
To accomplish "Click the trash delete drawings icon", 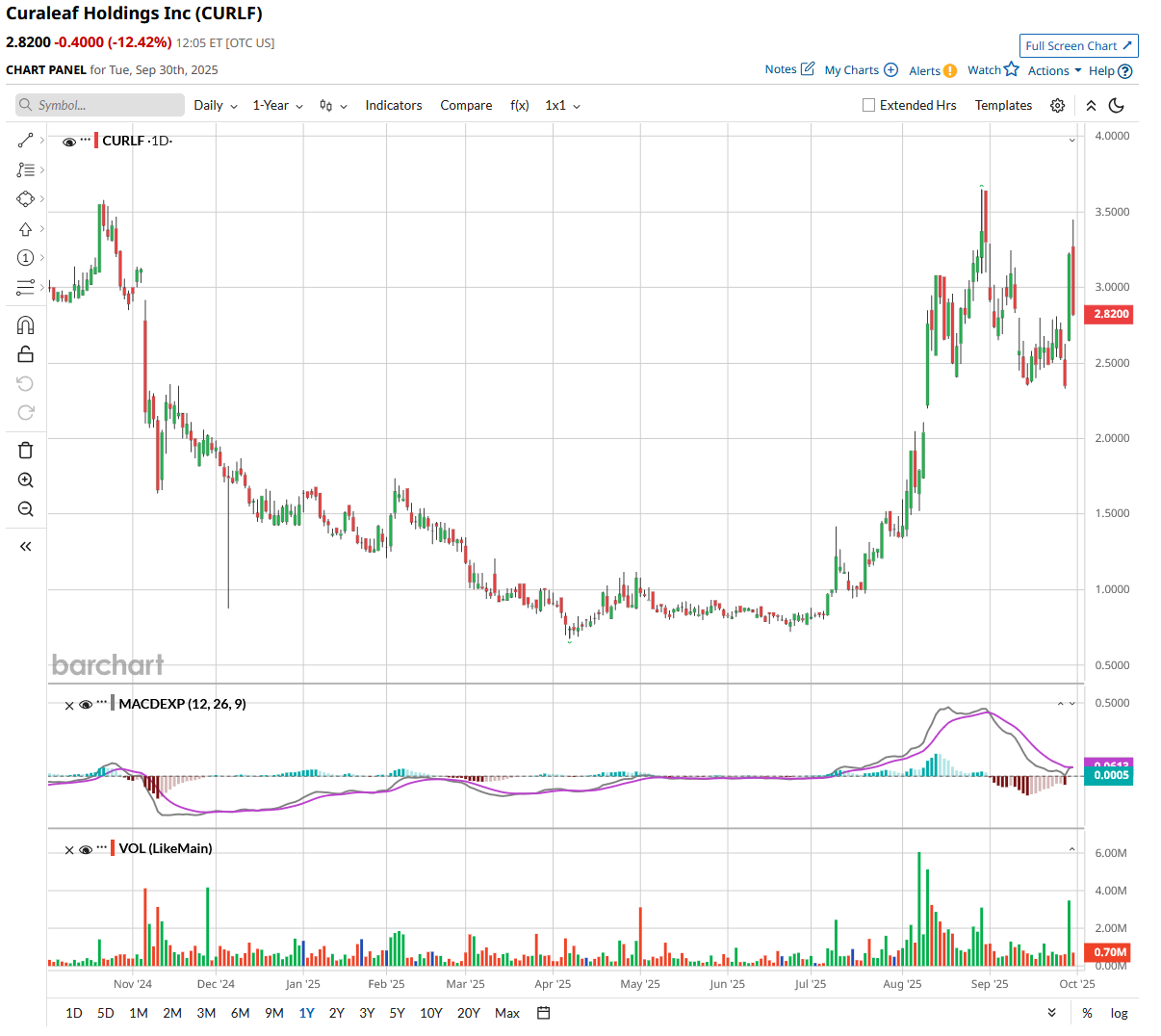I will (26, 451).
